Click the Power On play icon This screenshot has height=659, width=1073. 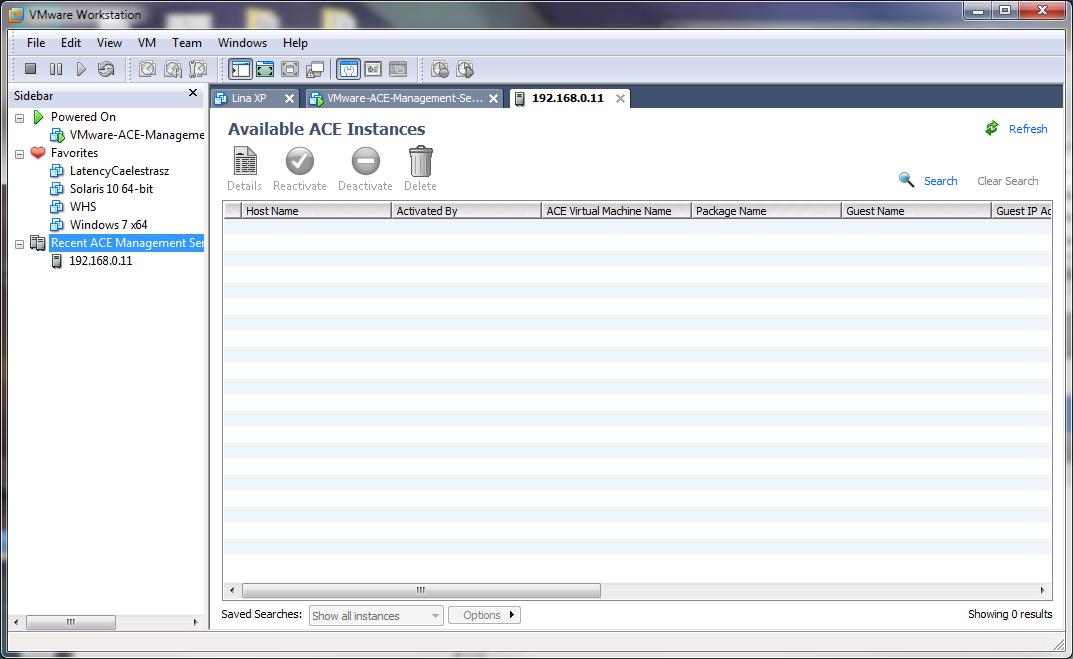(81, 69)
